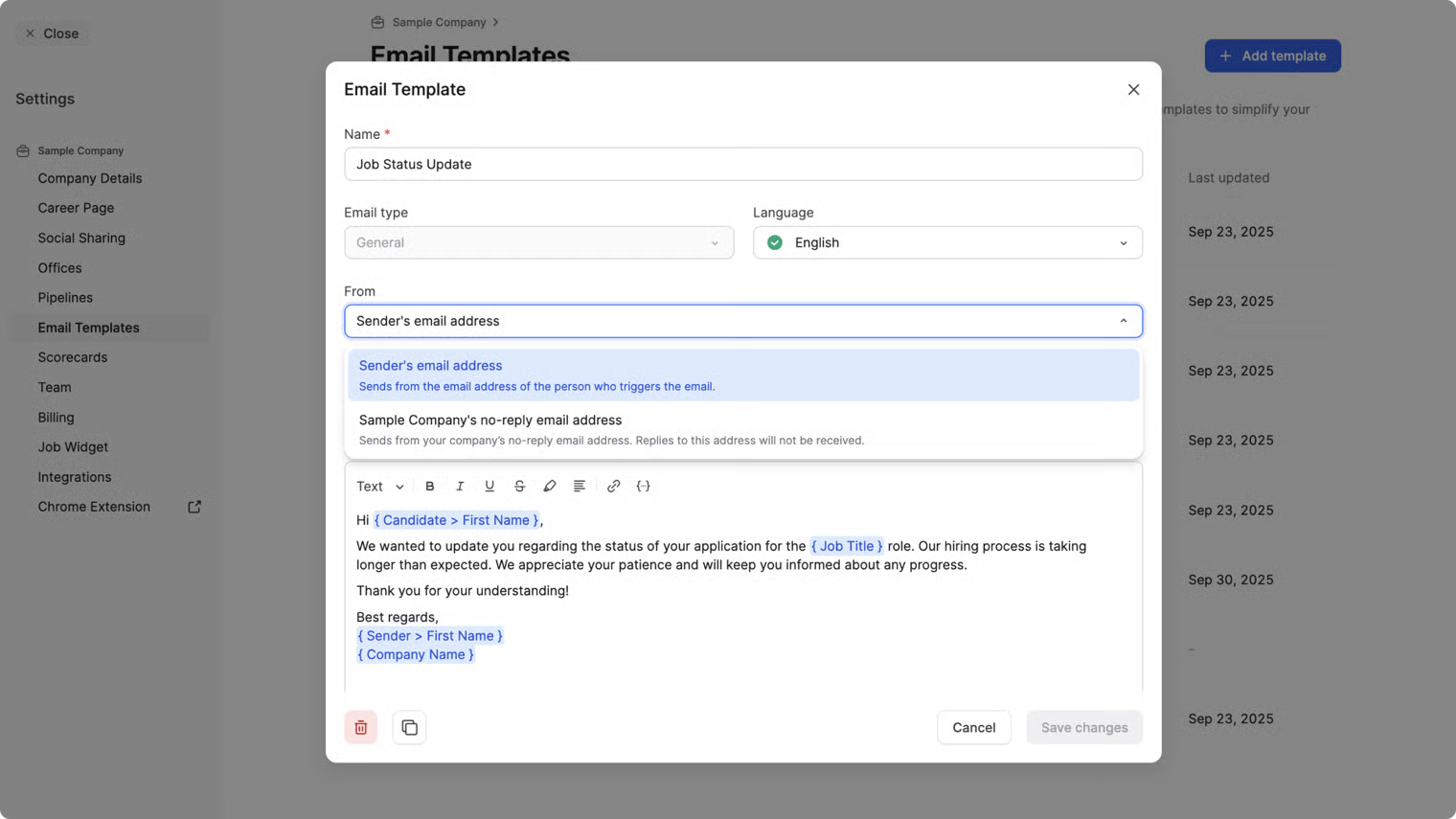Open the Text style dropdown

[x=379, y=487]
